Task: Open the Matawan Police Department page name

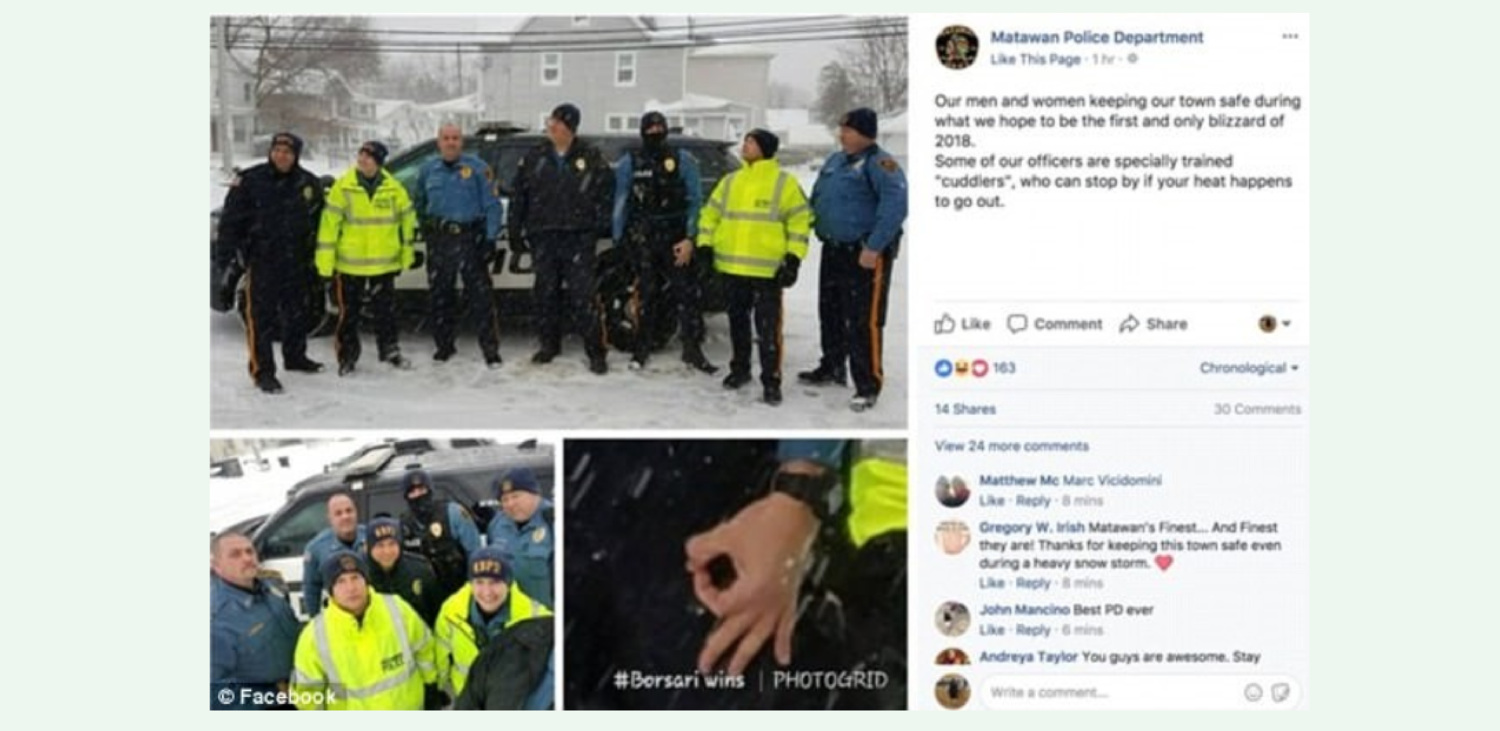Action: point(1097,37)
